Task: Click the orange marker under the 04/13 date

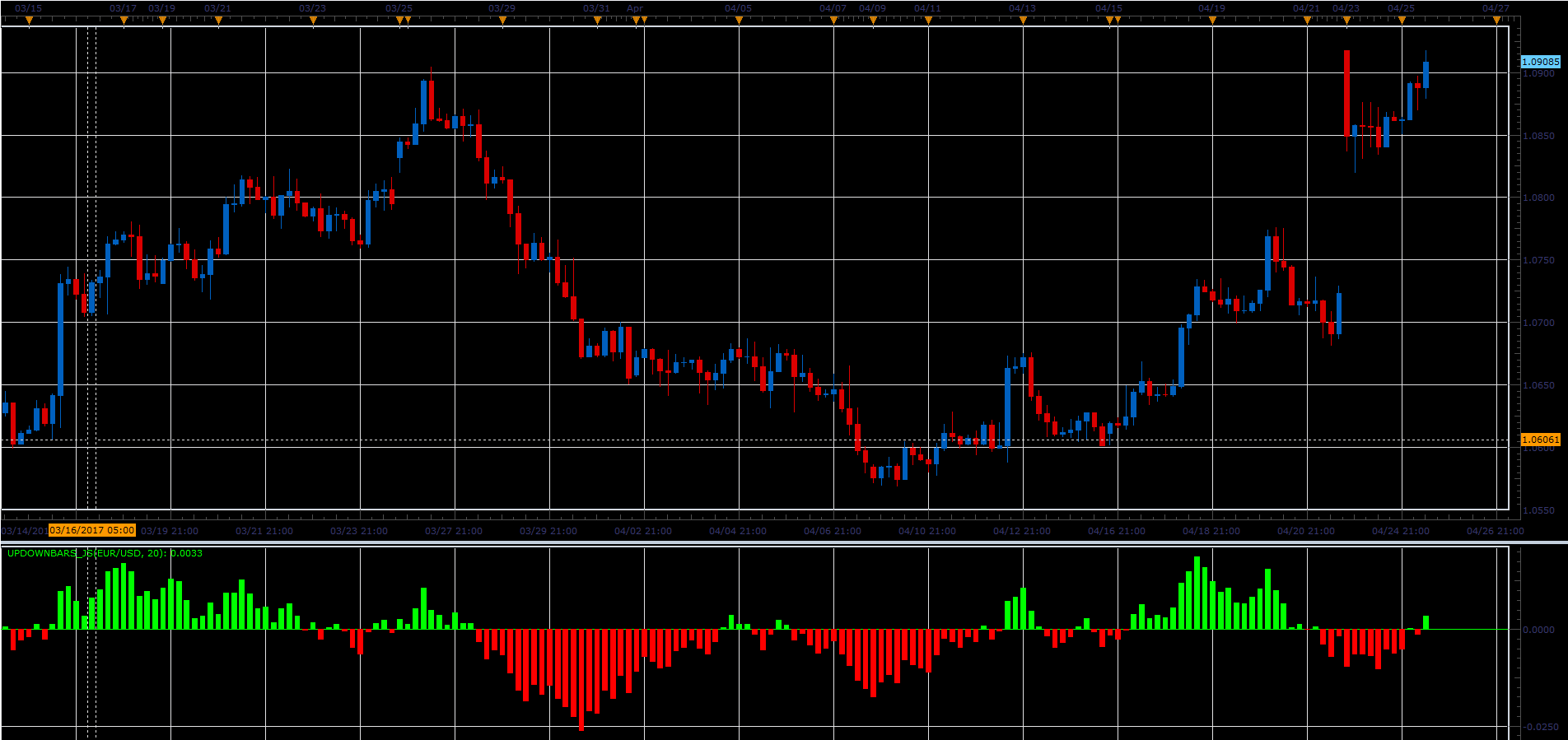Action: coord(1023,21)
